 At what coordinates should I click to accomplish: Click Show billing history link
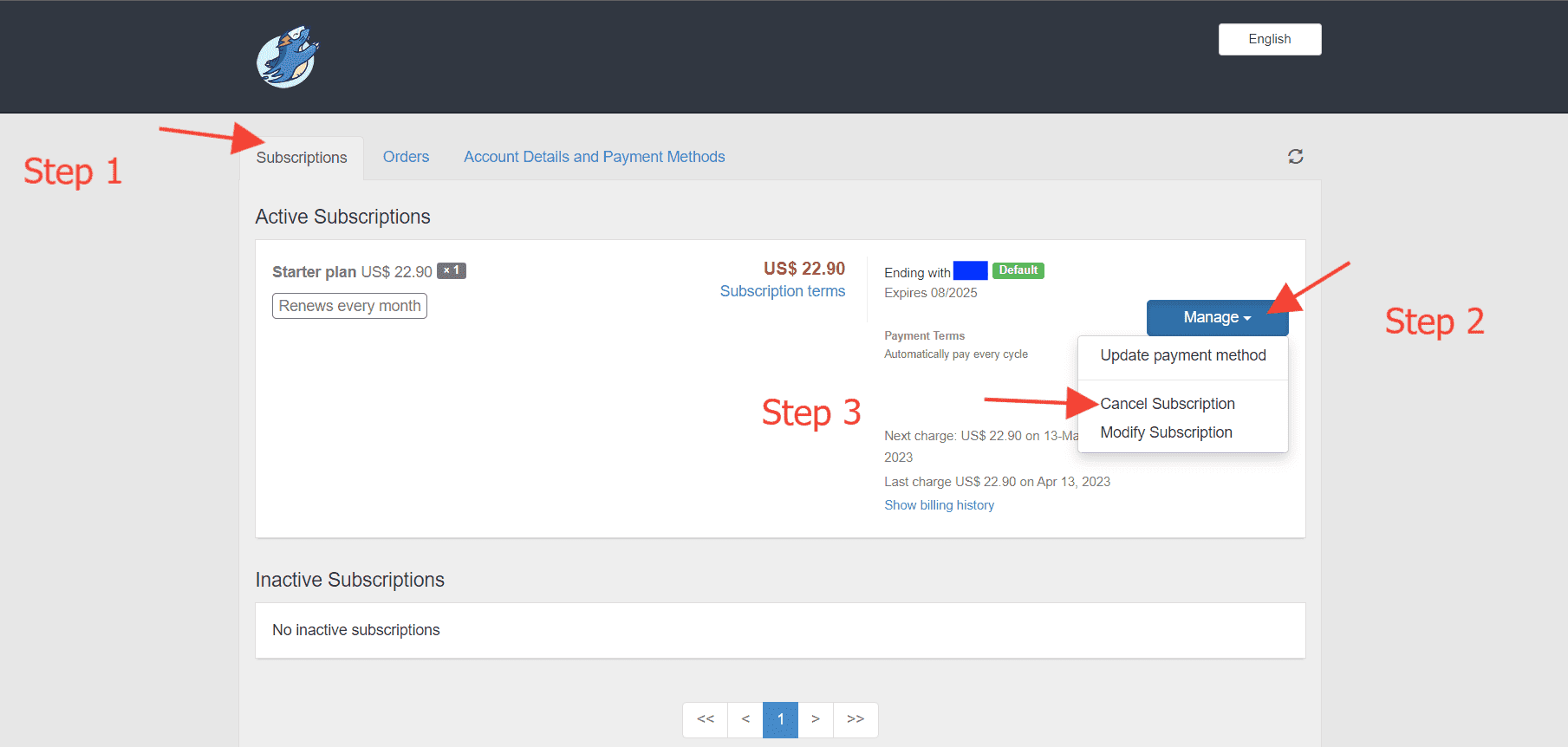pos(939,505)
